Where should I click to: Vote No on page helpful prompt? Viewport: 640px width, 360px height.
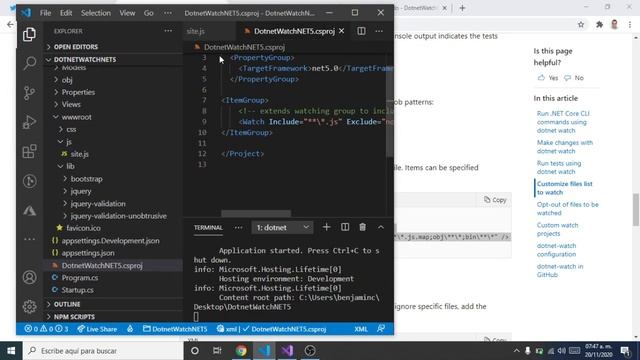[574, 78]
